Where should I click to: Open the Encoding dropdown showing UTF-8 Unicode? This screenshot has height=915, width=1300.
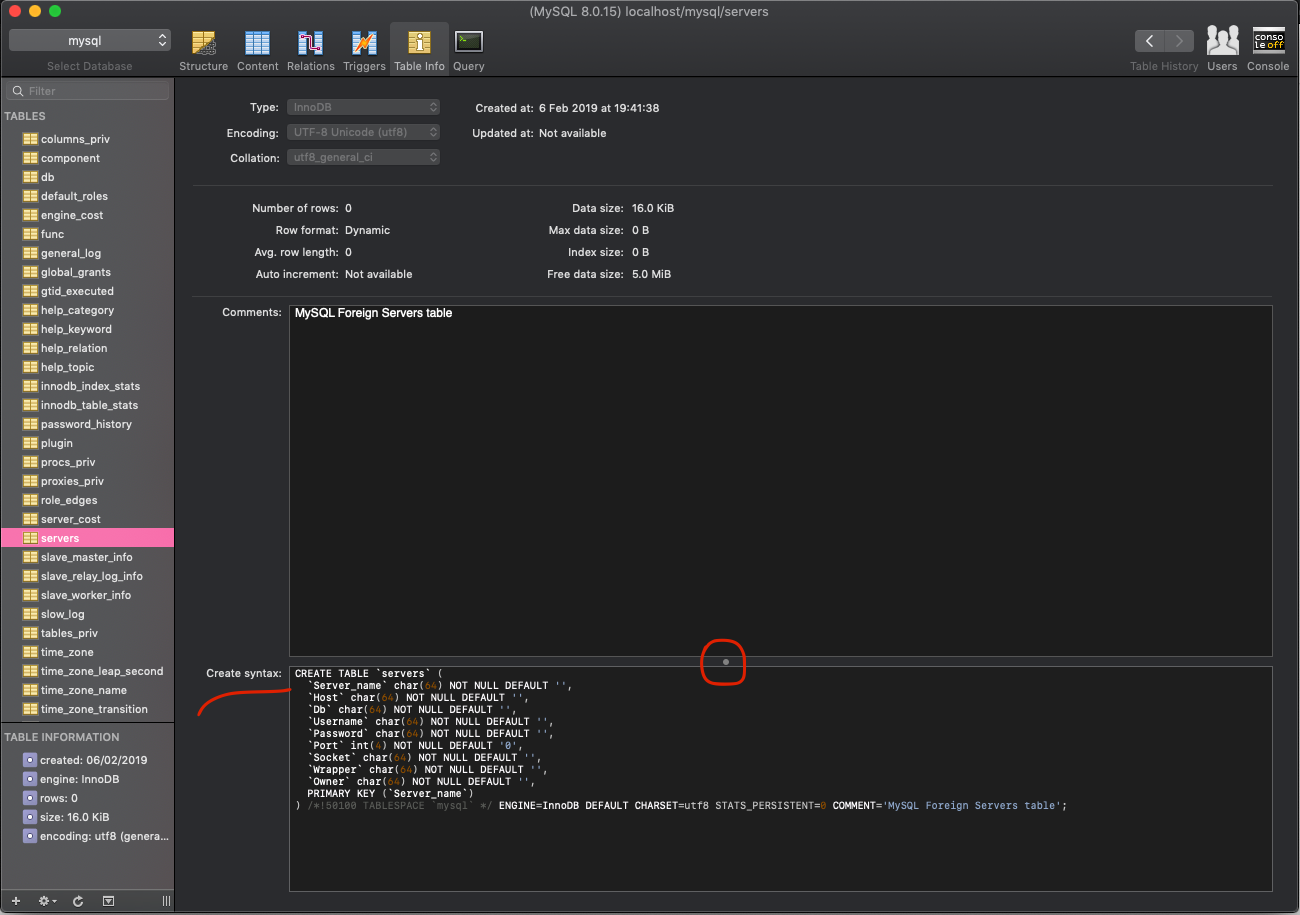[363, 131]
